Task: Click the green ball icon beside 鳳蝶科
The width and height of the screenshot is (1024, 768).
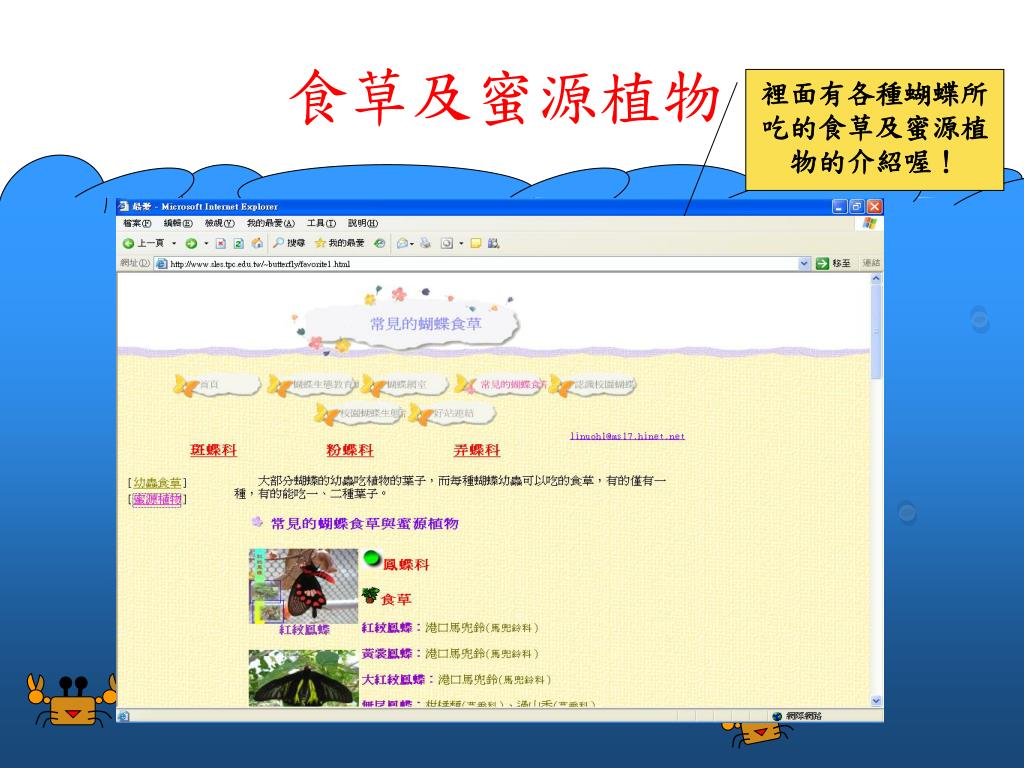Action: [x=372, y=558]
